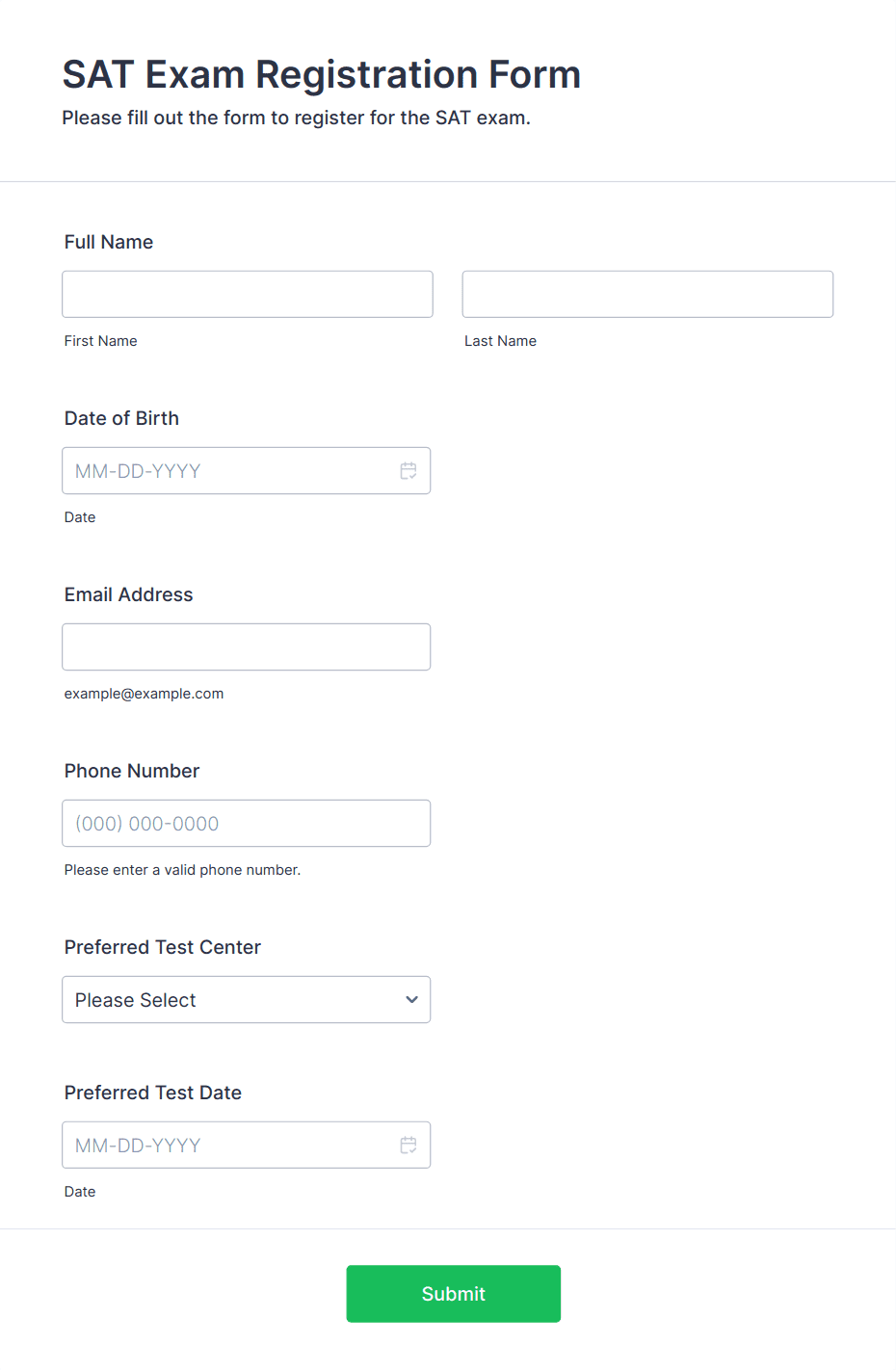Click the Date of Birth date field
Screen dimensions: 896x1370
(x=247, y=471)
